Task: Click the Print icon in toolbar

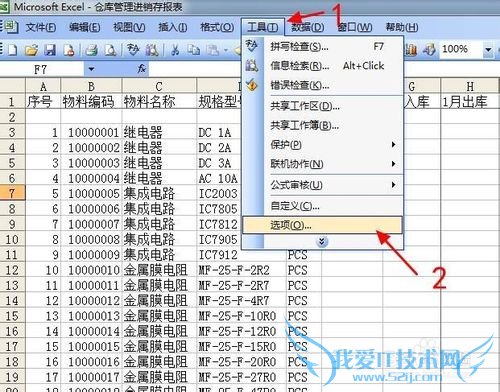Action: click(91, 50)
